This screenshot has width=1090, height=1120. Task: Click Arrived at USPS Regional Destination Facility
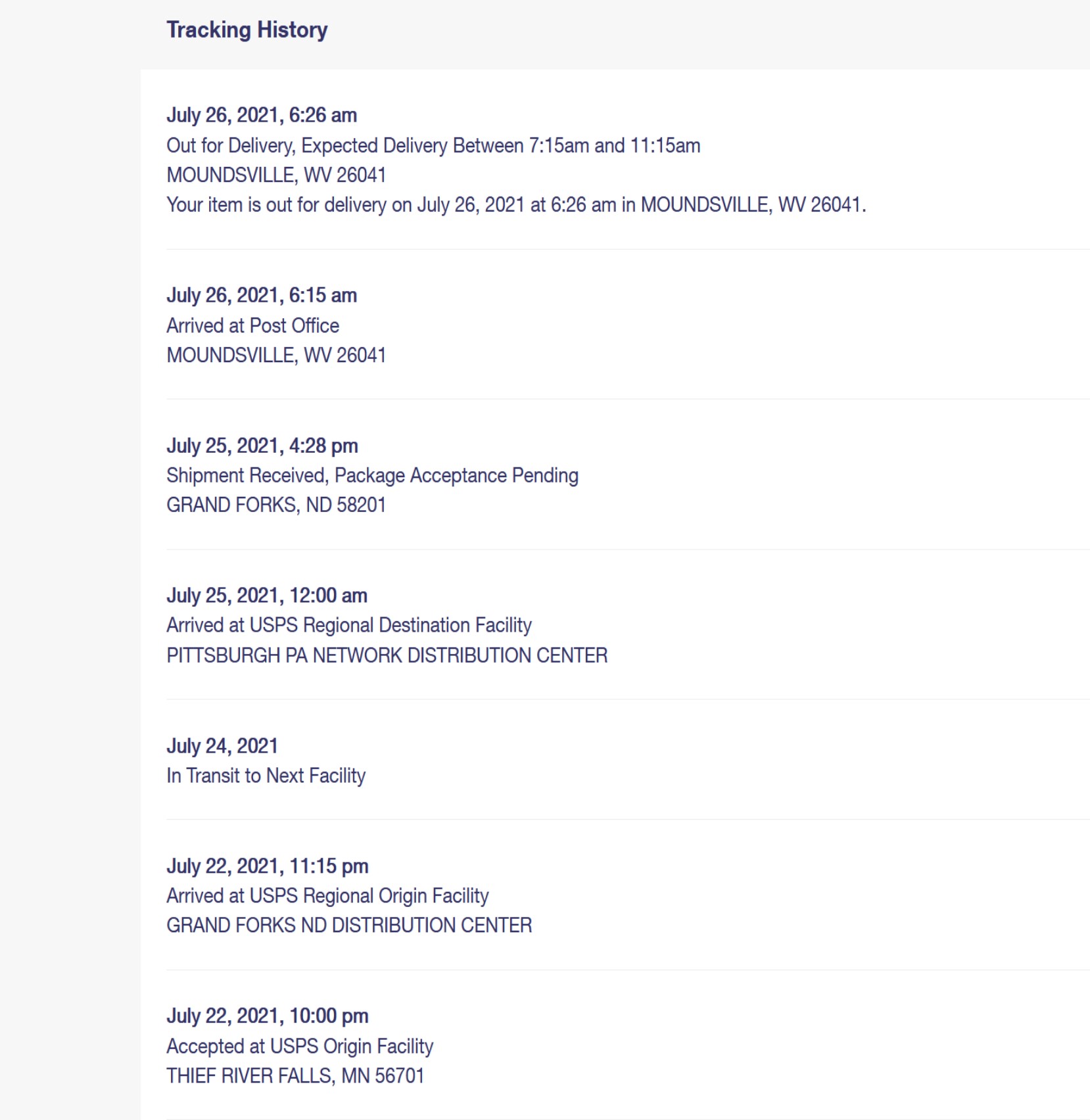click(x=349, y=625)
